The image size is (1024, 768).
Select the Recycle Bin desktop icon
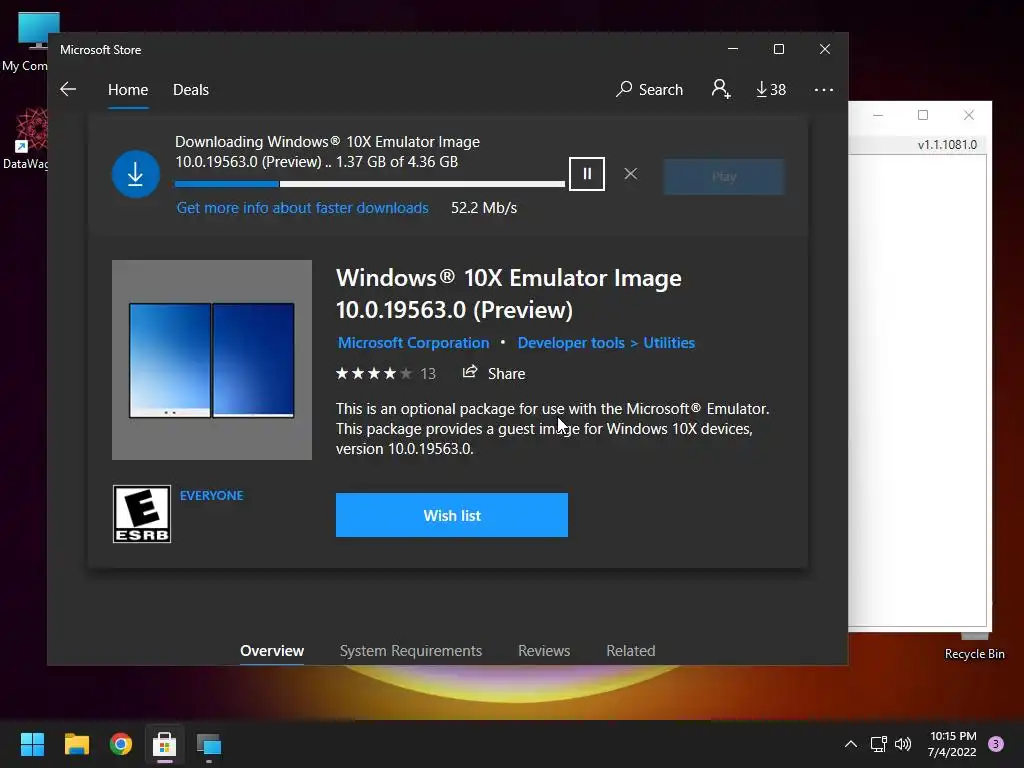click(x=974, y=647)
